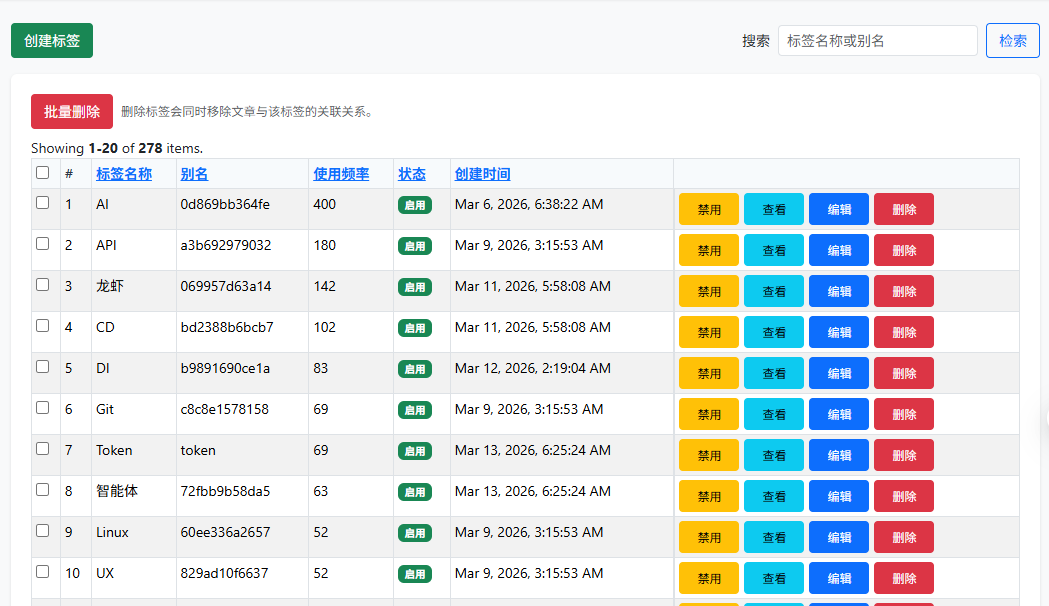Delete the AI tag with 删除
The width and height of the screenshot is (1049, 606).
pyautogui.click(x=904, y=209)
